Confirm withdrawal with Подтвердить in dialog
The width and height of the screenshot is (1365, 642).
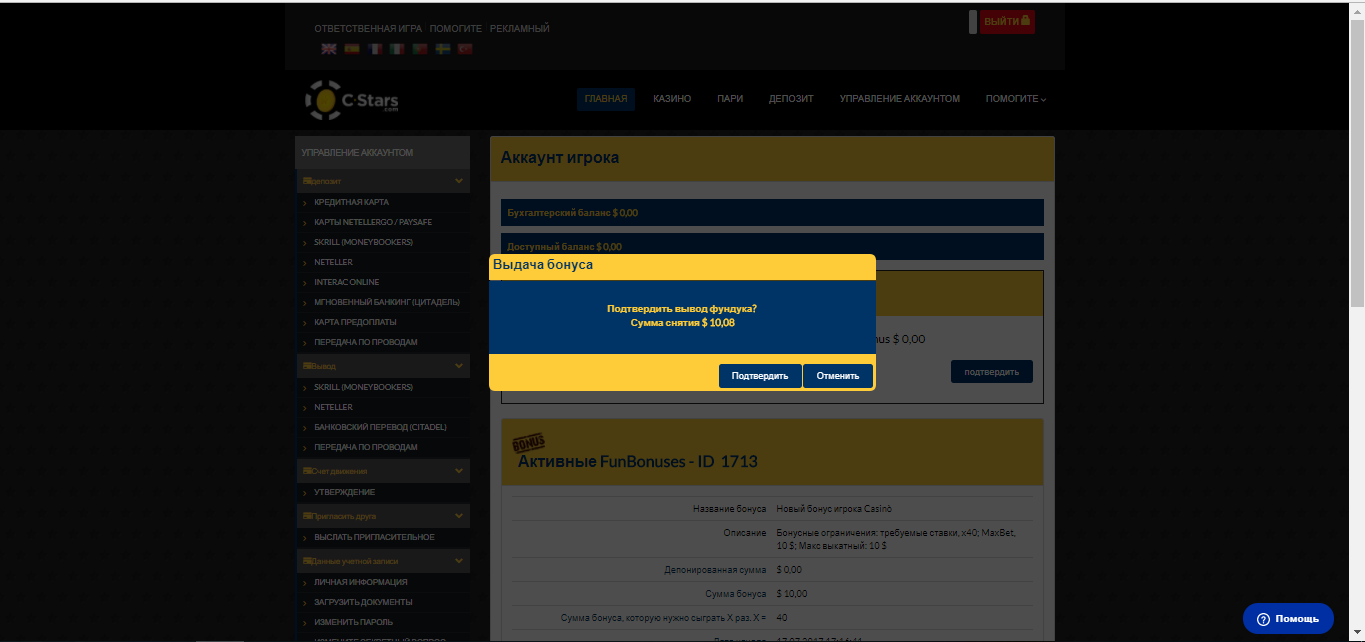(759, 376)
